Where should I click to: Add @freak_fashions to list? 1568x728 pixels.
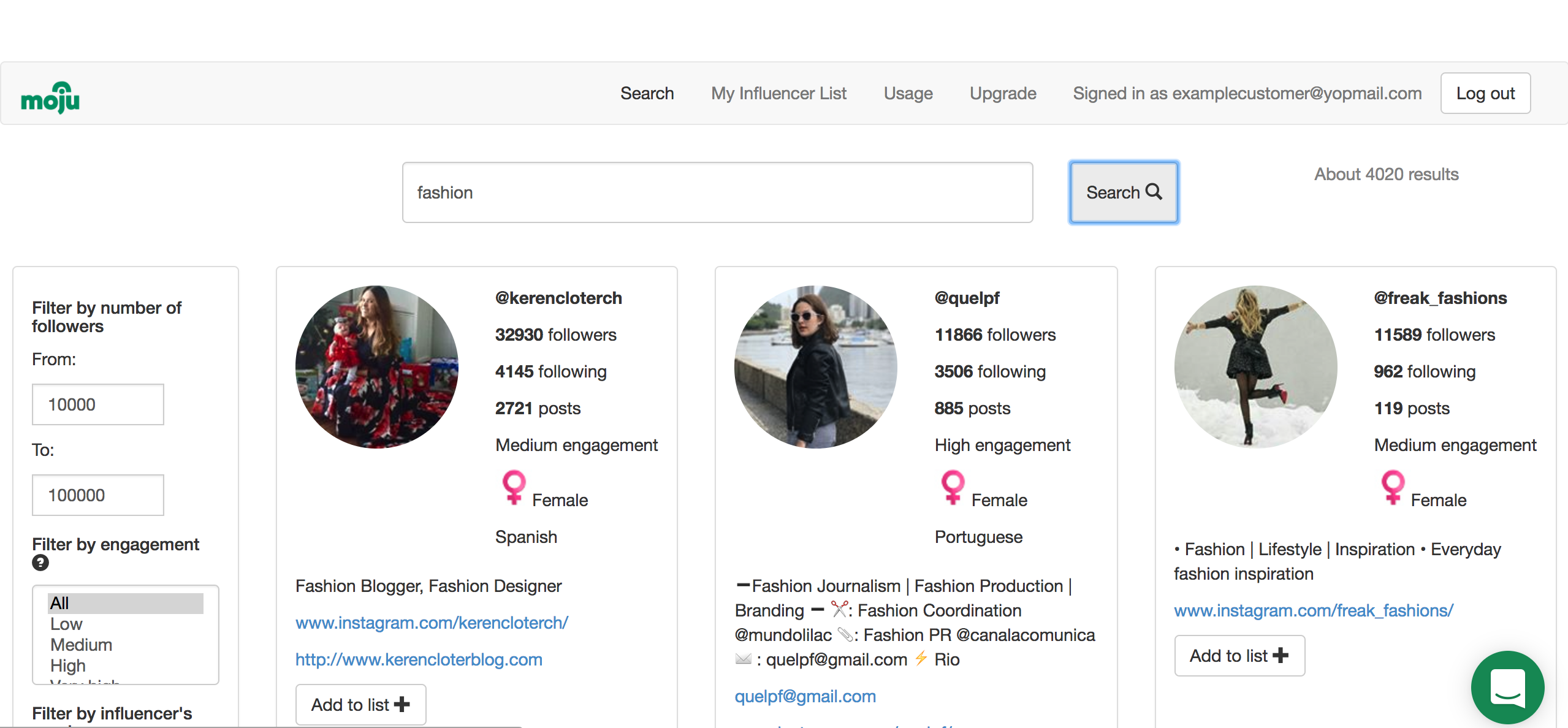[1239, 656]
